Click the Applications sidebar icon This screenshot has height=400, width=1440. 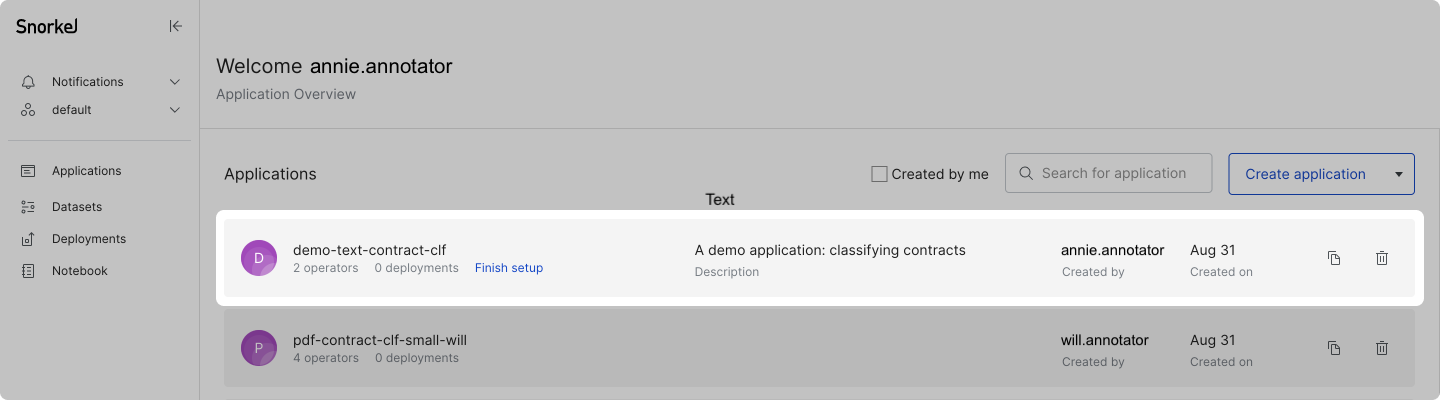pos(28,171)
